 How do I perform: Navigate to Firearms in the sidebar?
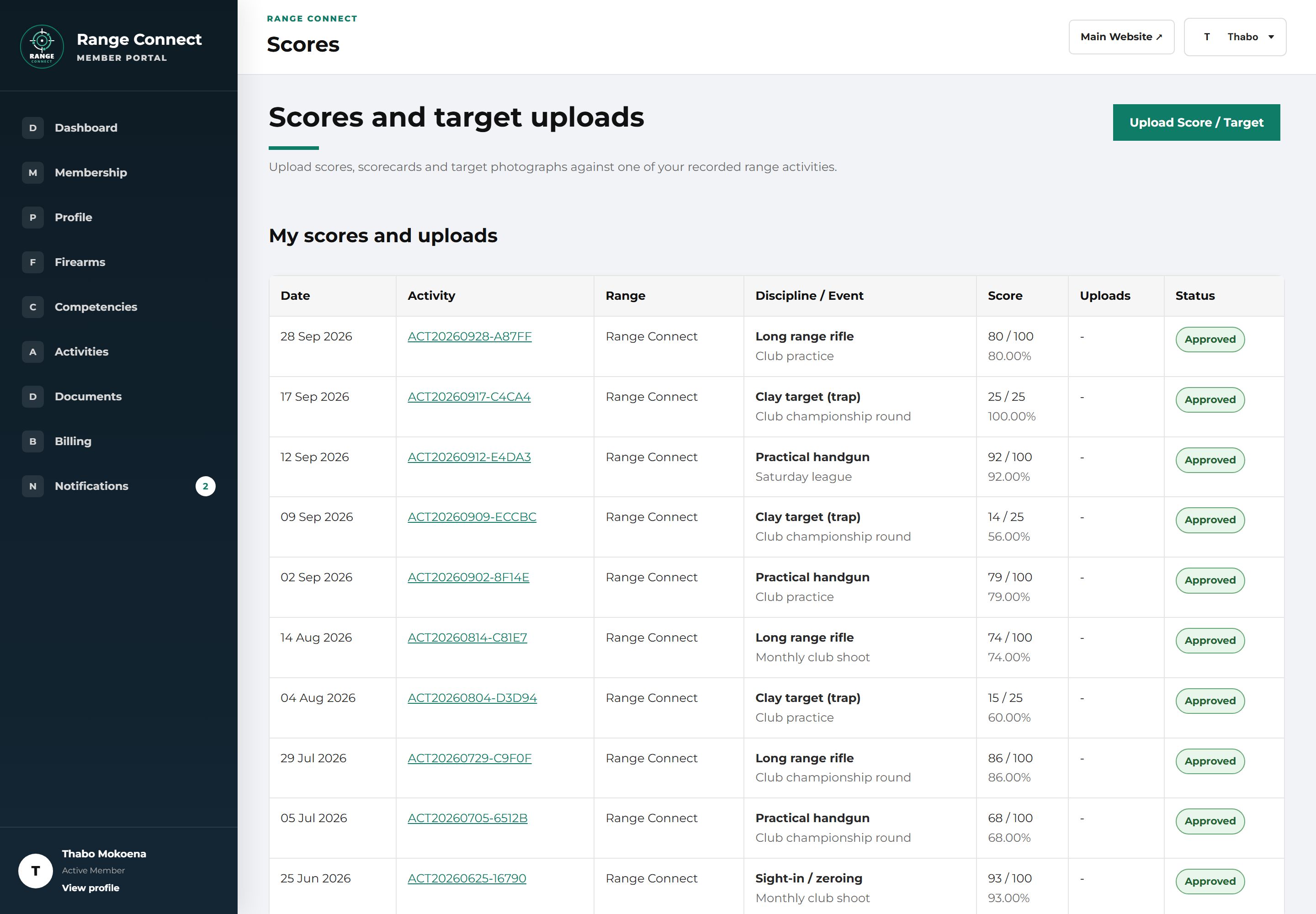(118, 262)
